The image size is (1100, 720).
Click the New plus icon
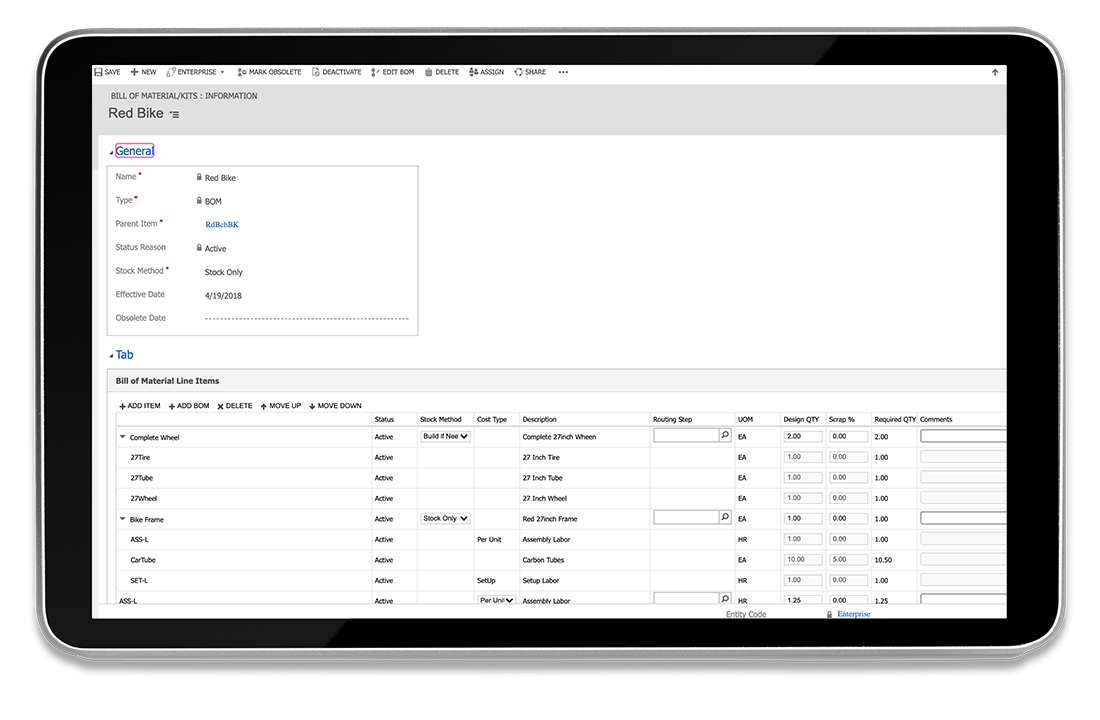coord(134,72)
